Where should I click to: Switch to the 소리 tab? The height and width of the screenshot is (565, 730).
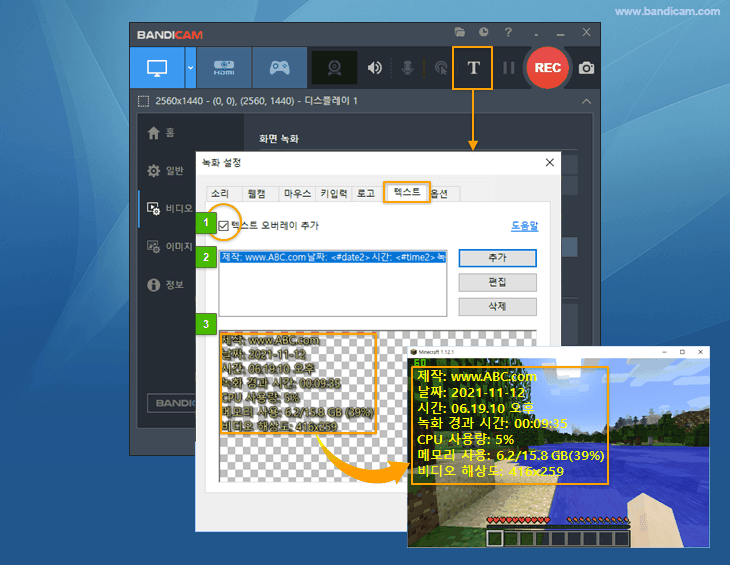(x=220, y=193)
